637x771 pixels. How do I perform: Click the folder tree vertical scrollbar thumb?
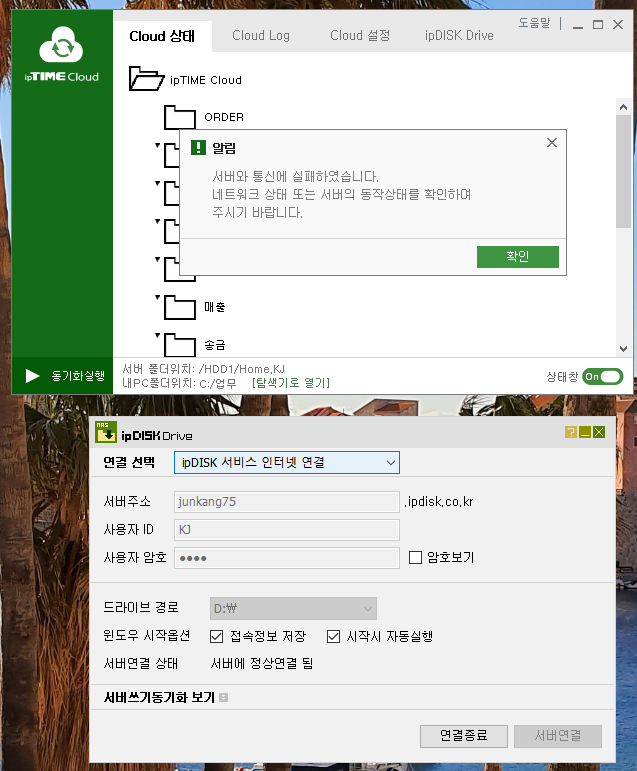point(623,171)
